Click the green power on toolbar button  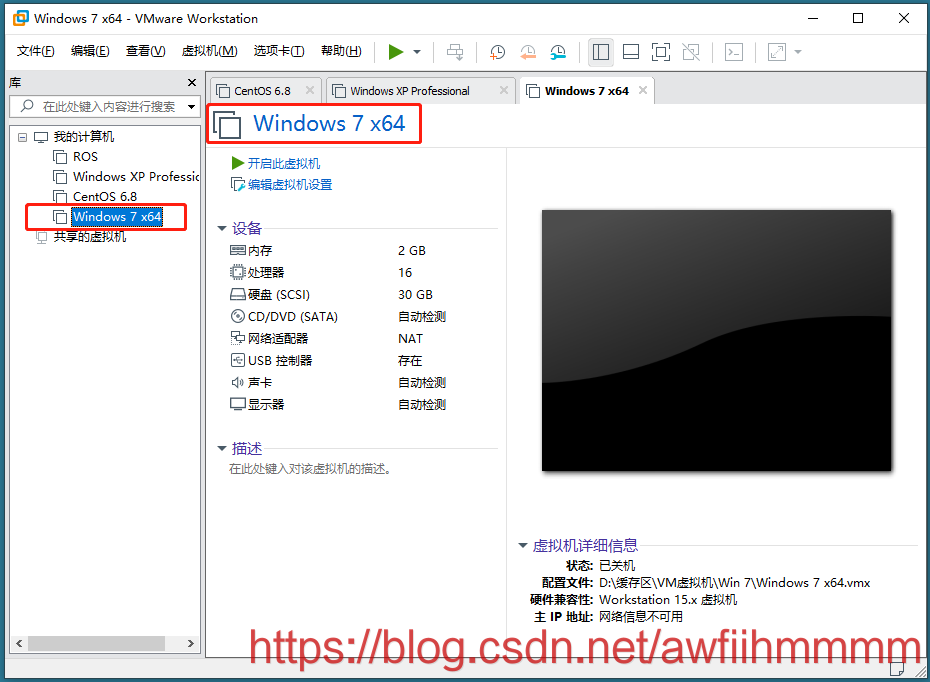pos(396,52)
